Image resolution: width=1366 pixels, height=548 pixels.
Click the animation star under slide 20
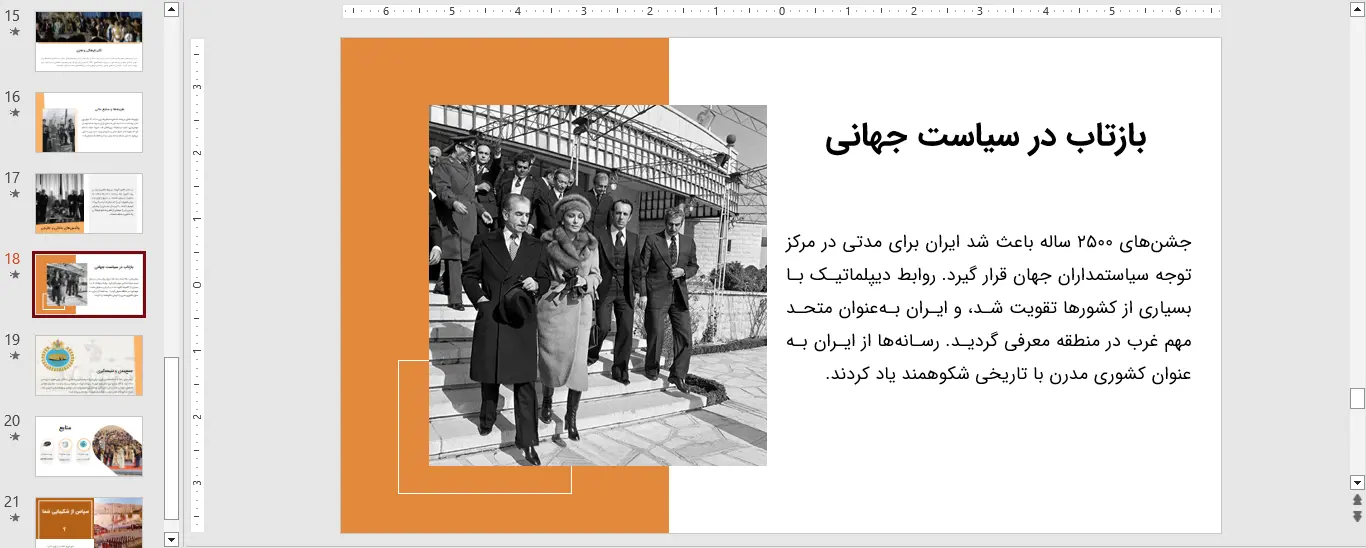point(14,437)
